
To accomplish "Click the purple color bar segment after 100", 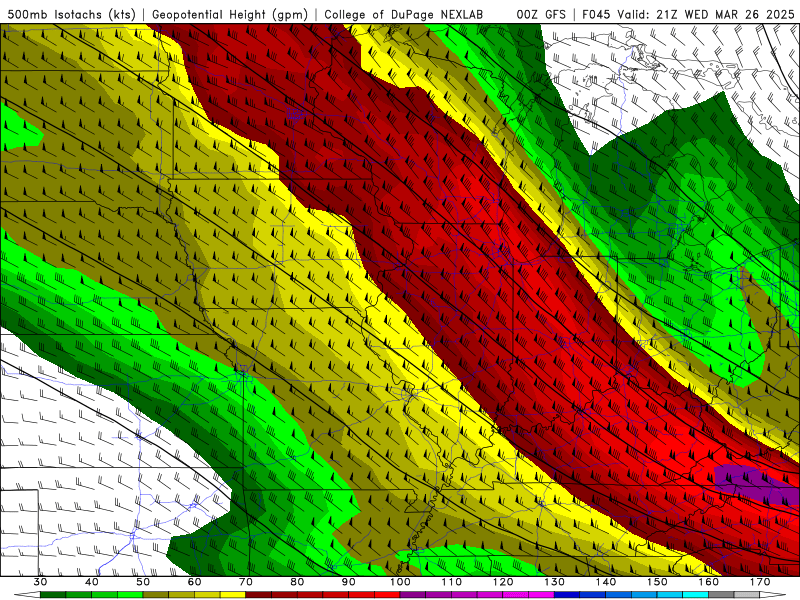I will pos(413,595).
